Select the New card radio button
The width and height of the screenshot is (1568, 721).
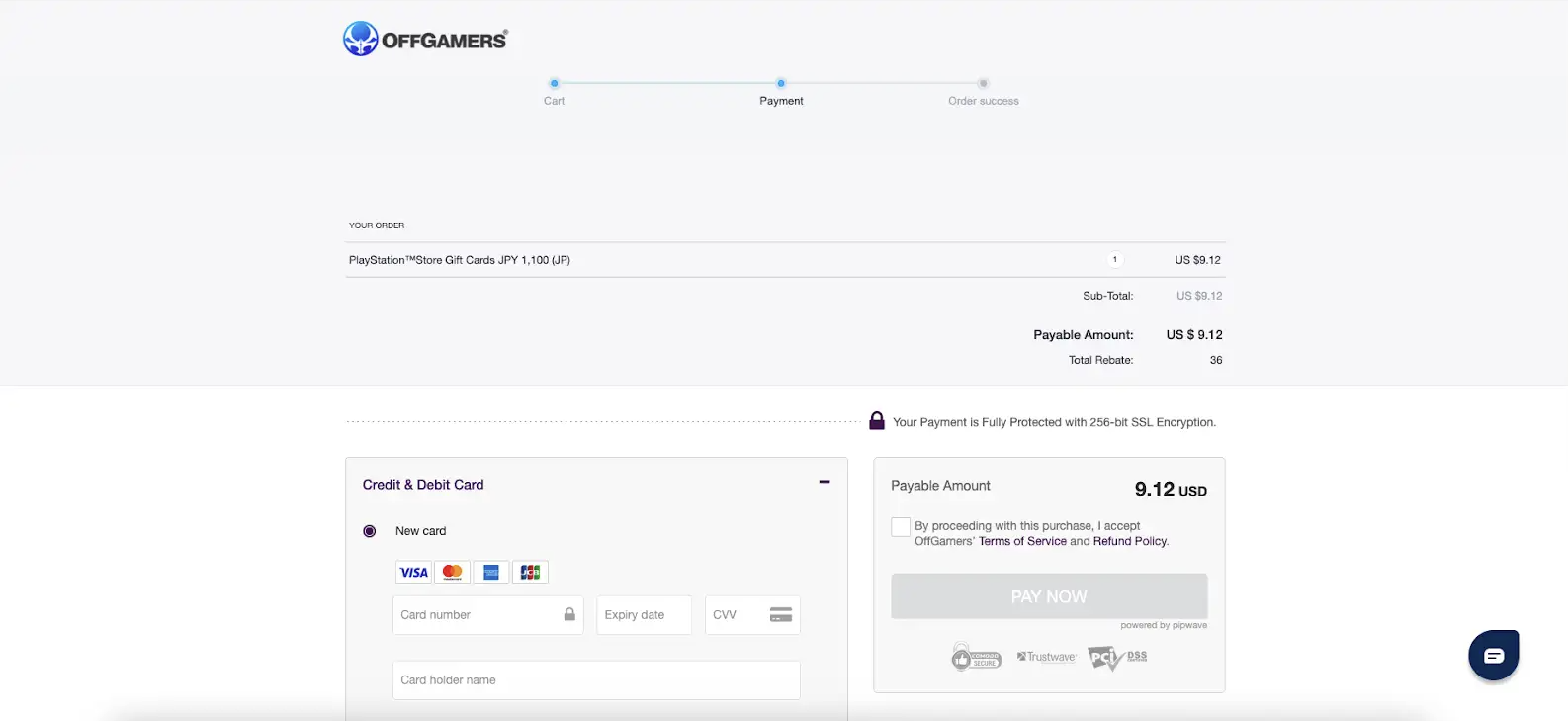[x=370, y=531]
